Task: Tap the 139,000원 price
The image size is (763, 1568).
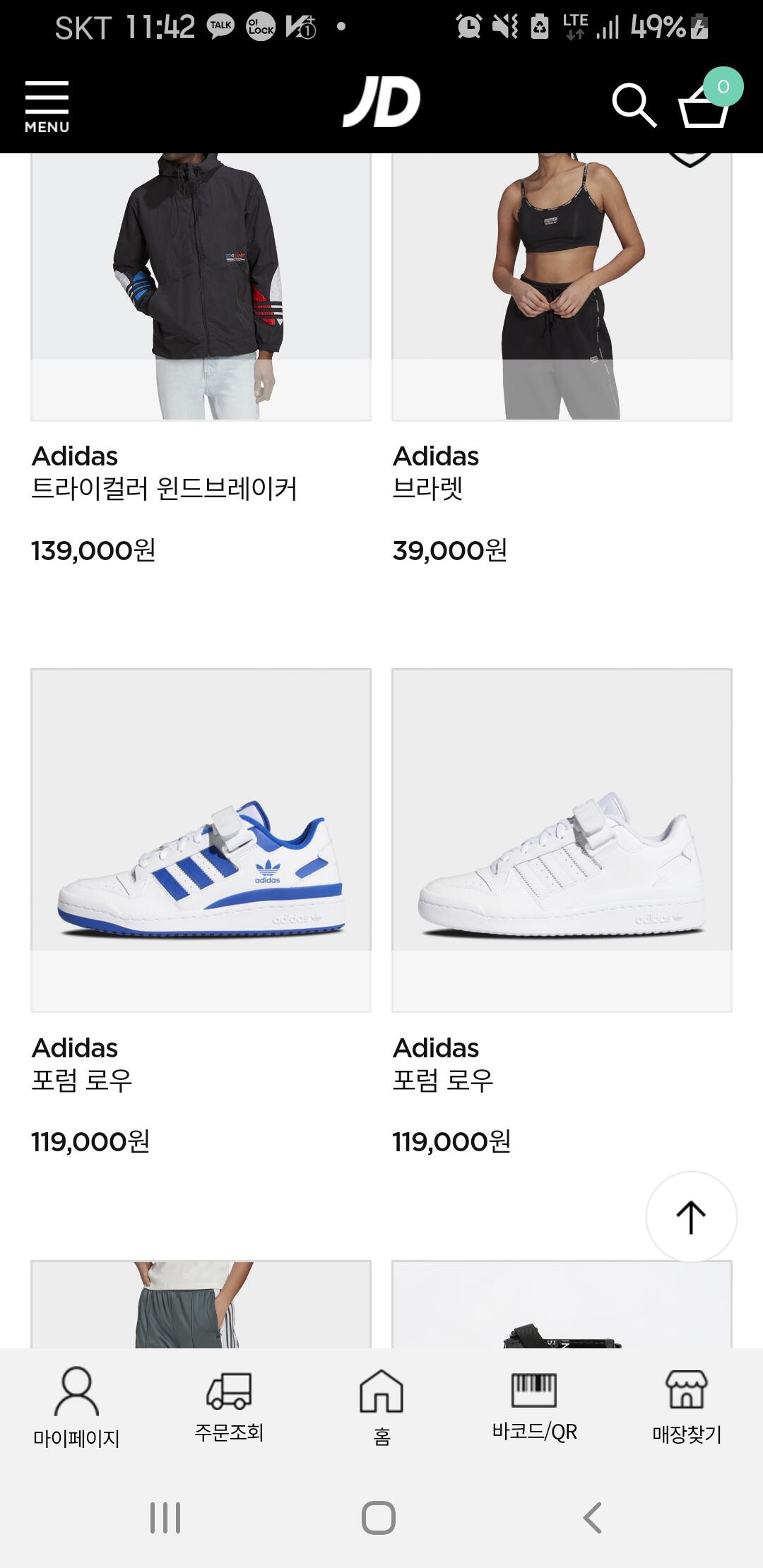Action: click(93, 551)
